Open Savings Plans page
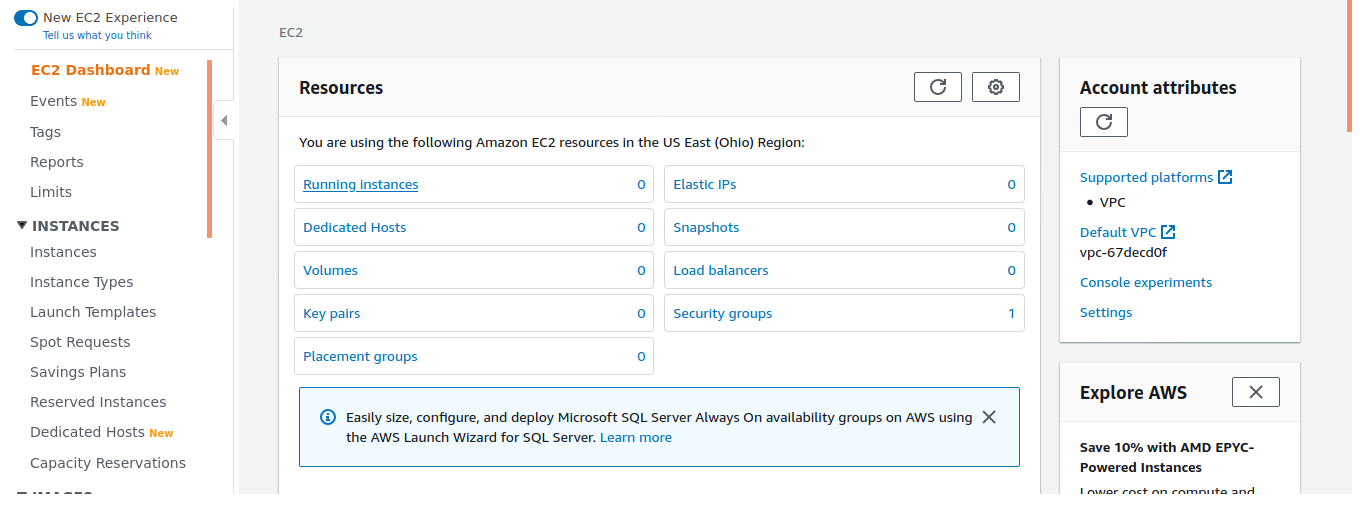This screenshot has width=1360, height=516. pos(78,372)
